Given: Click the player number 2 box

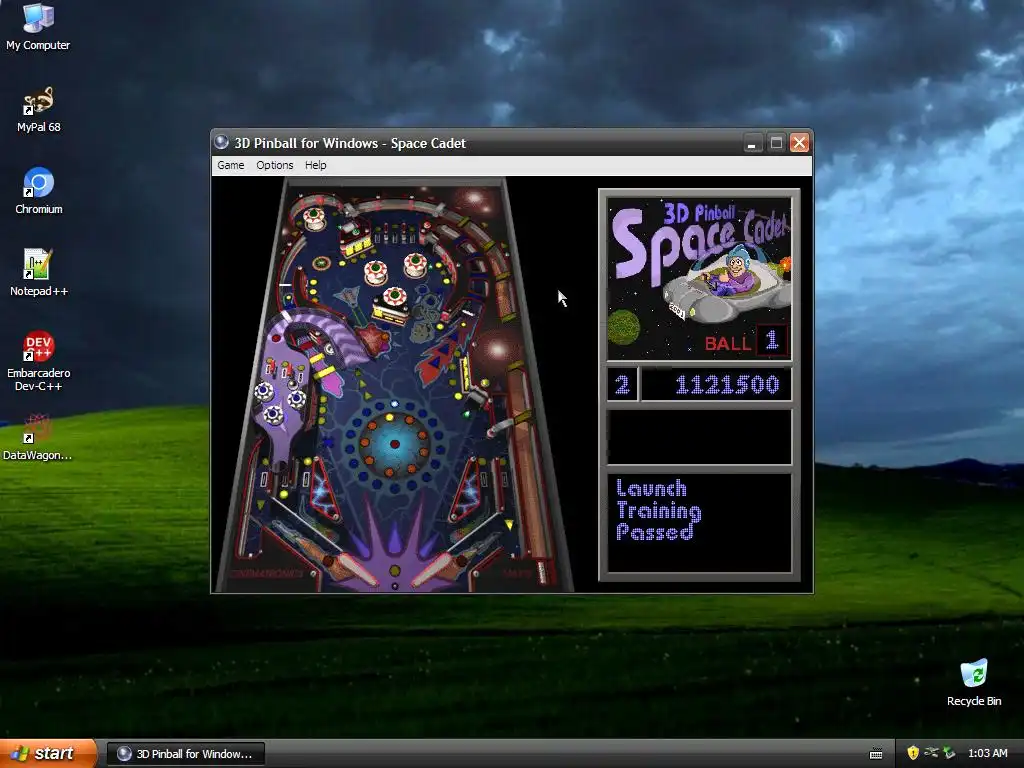Looking at the screenshot, I should click(x=622, y=385).
